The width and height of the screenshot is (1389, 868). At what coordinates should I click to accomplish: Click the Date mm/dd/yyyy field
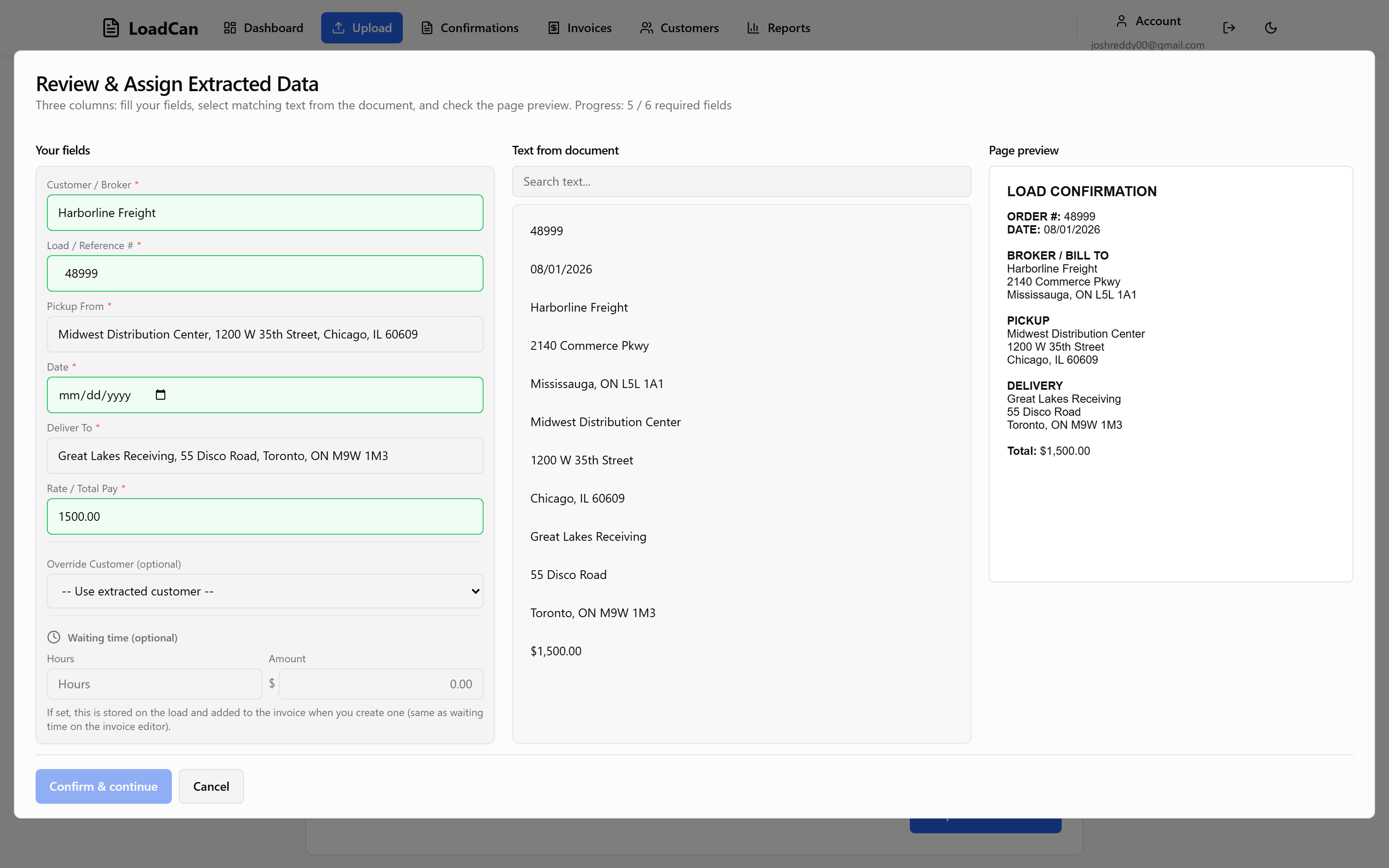[265, 395]
